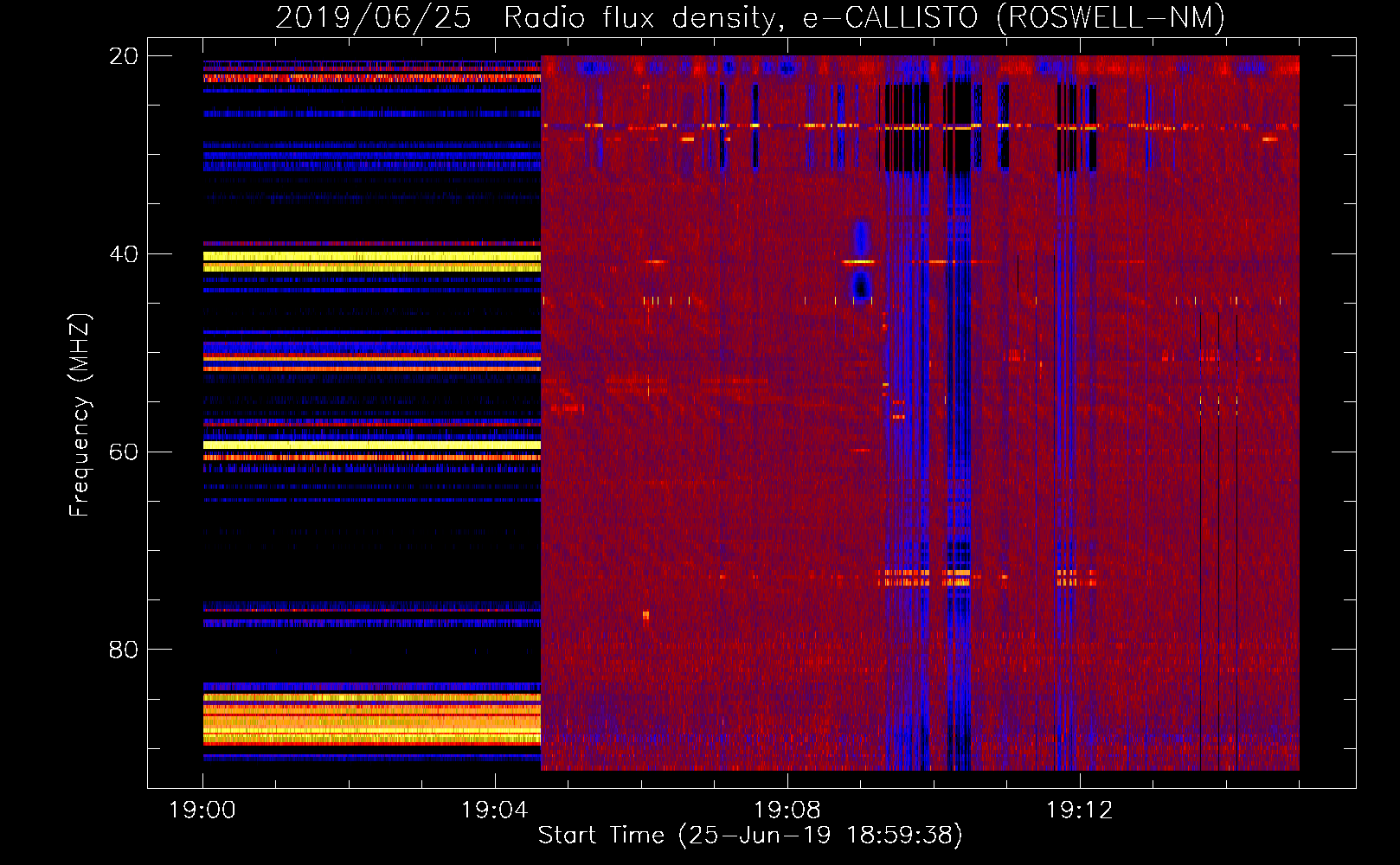Image resolution: width=1400 pixels, height=865 pixels.
Task: Click the 19:00 time axis label
Action: [x=202, y=811]
